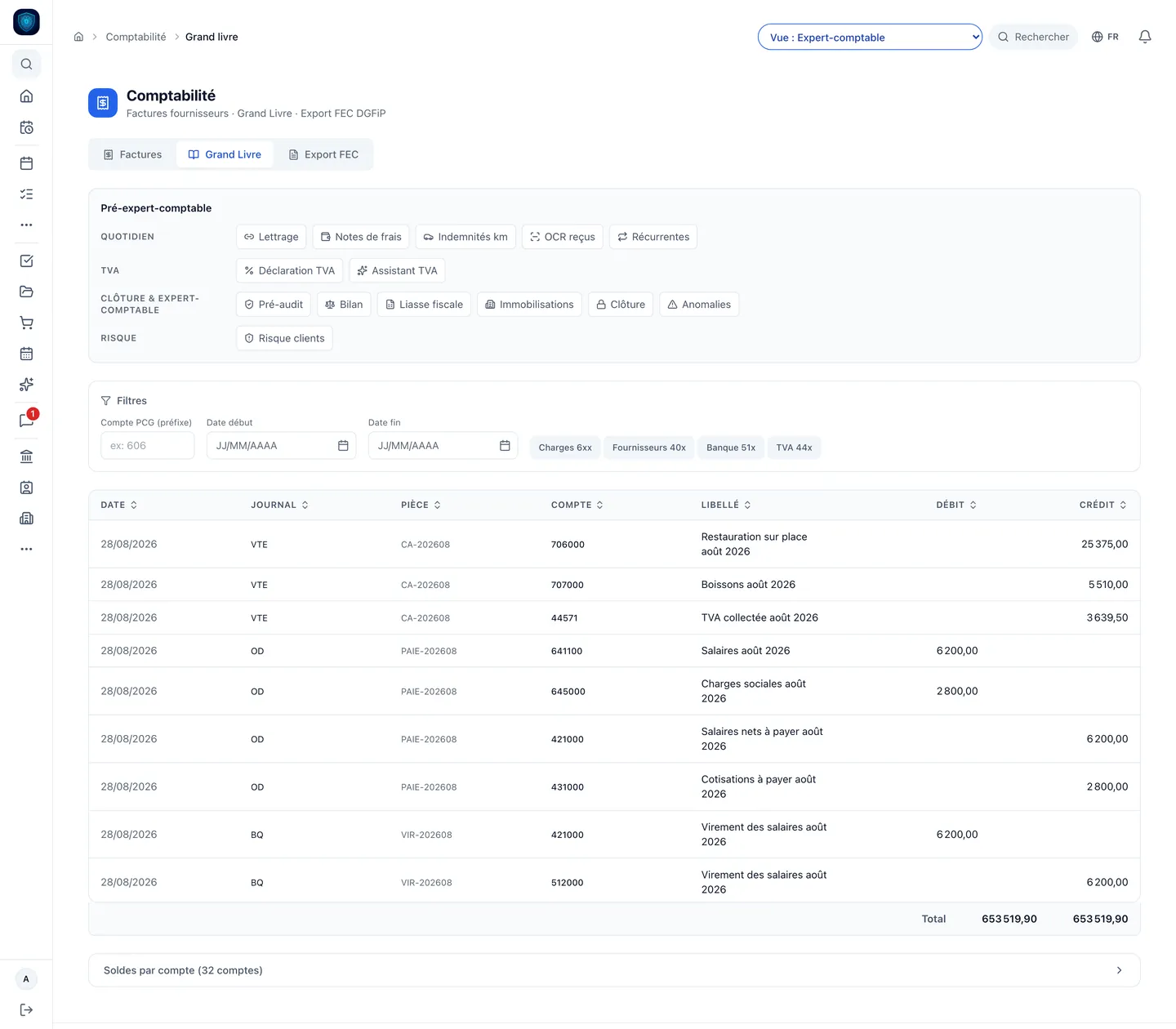Image resolution: width=1176 pixels, height=1029 pixels.
Task: Select the Grand Livre tab
Action: tap(225, 154)
